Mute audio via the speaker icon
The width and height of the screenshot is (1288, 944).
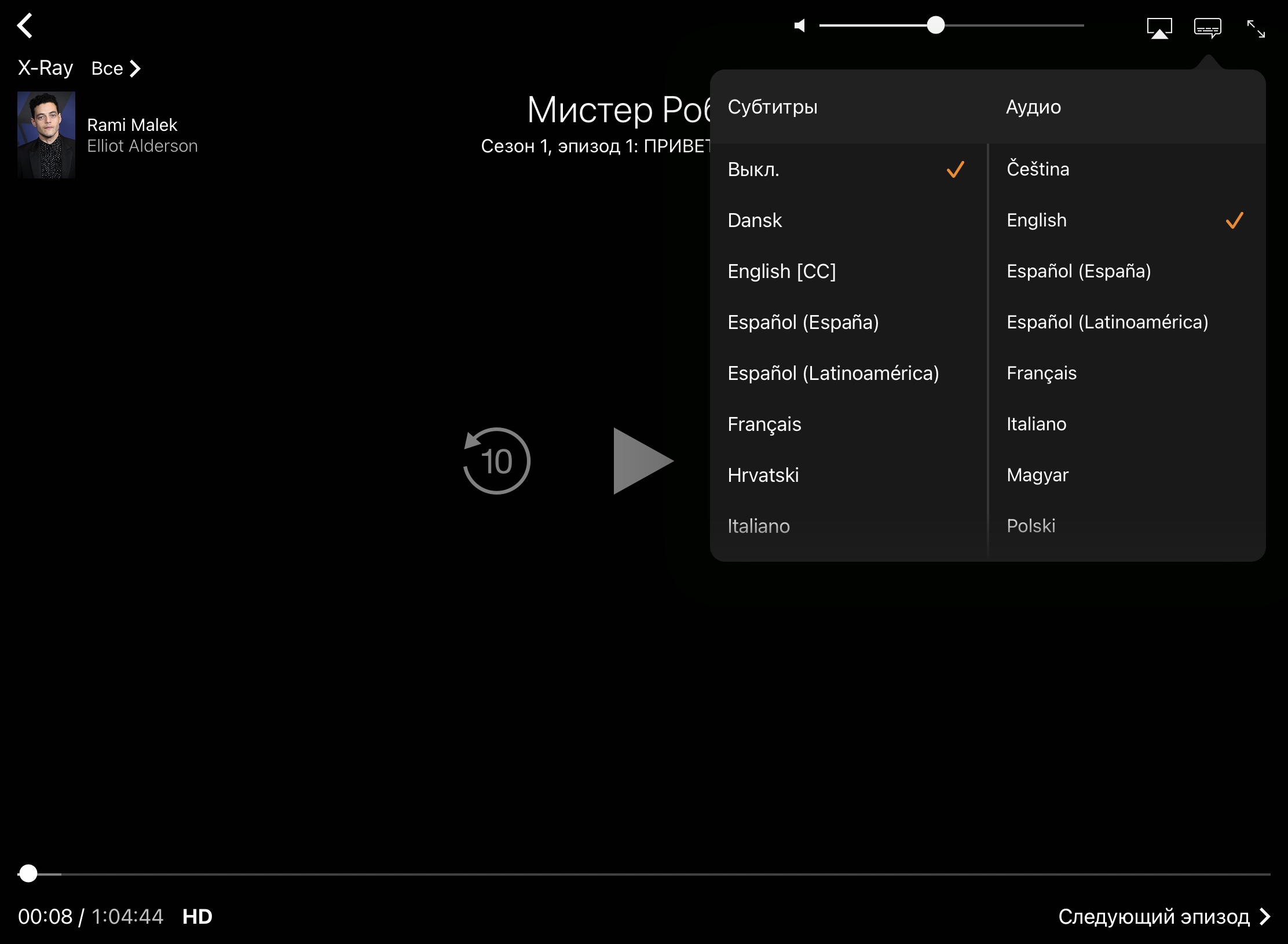coord(800,26)
